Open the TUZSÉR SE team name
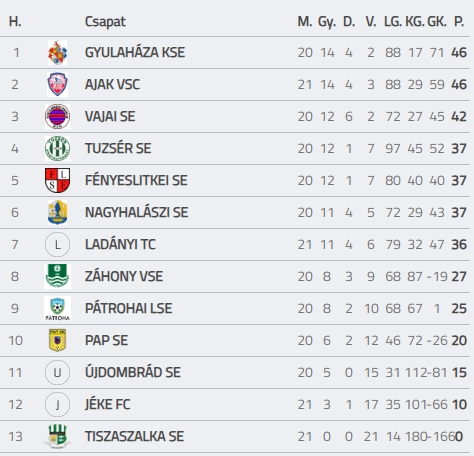The height and width of the screenshot is (456, 474). coord(118,149)
